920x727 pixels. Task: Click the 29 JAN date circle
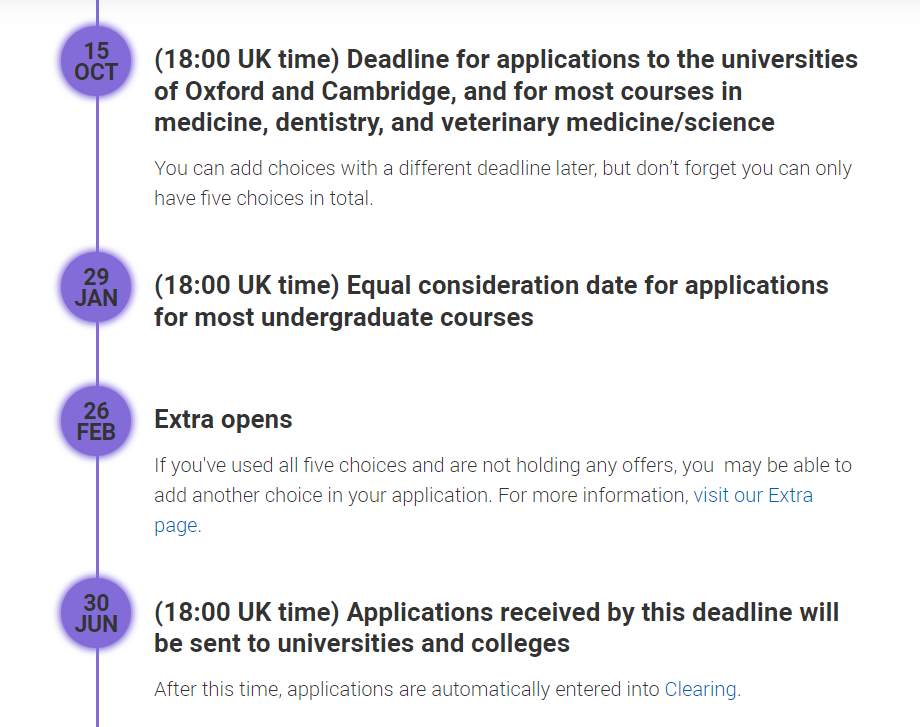point(96,287)
